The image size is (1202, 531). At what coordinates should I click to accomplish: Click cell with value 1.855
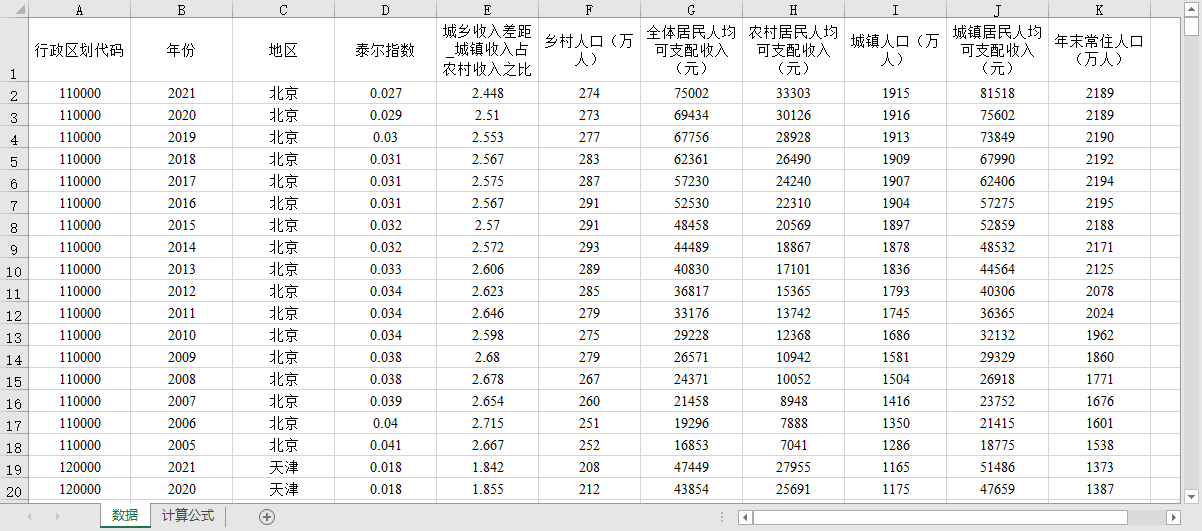point(487,490)
